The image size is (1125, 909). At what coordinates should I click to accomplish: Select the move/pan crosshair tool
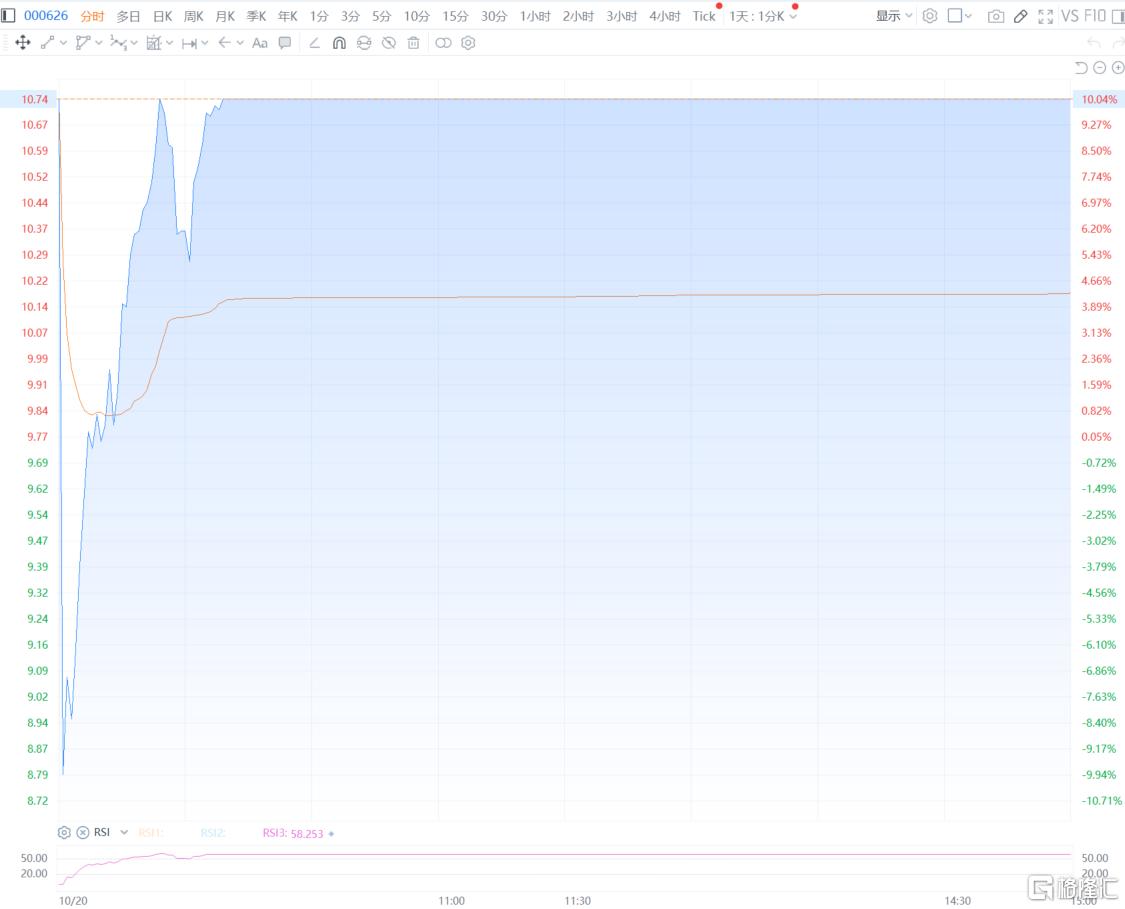pyautogui.click(x=23, y=43)
